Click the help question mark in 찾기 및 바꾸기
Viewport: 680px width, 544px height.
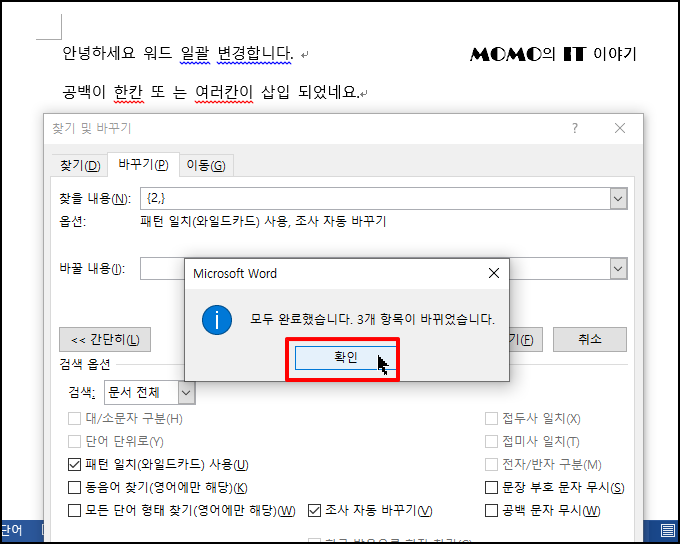(575, 128)
